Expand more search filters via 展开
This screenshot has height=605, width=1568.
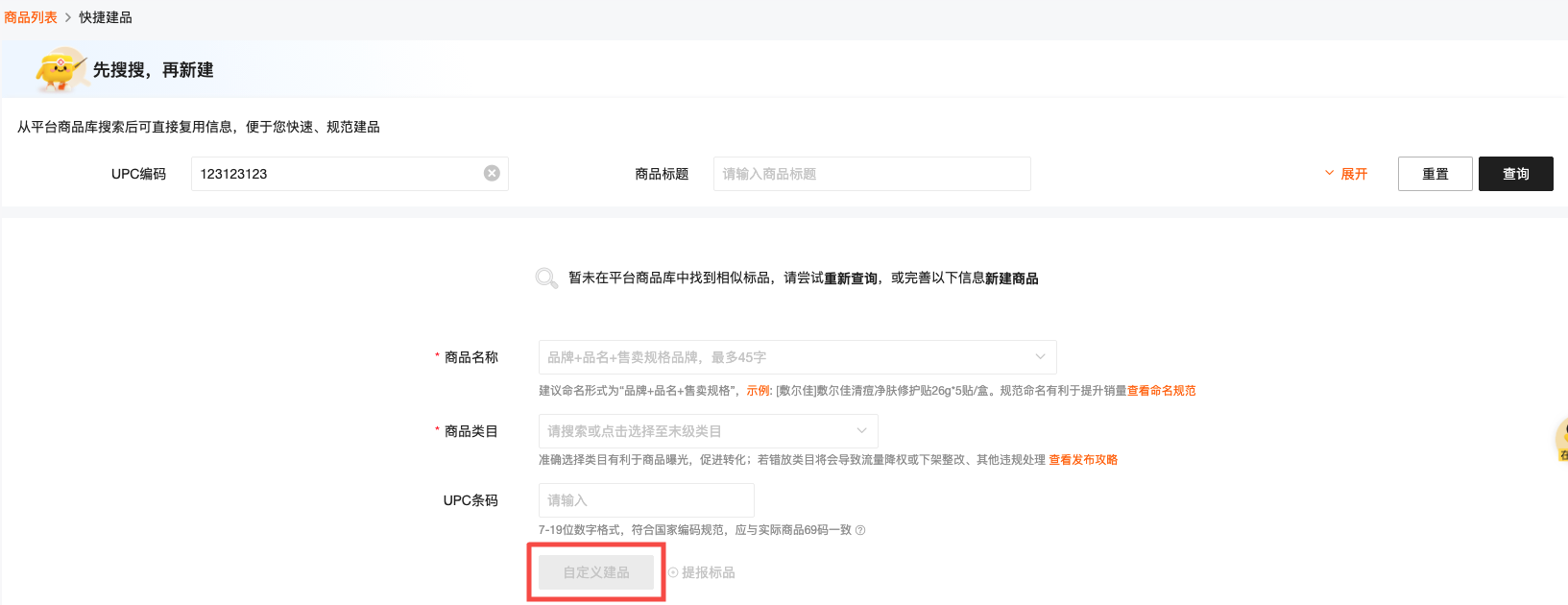pyautogui.click(x=1346, y=174)
